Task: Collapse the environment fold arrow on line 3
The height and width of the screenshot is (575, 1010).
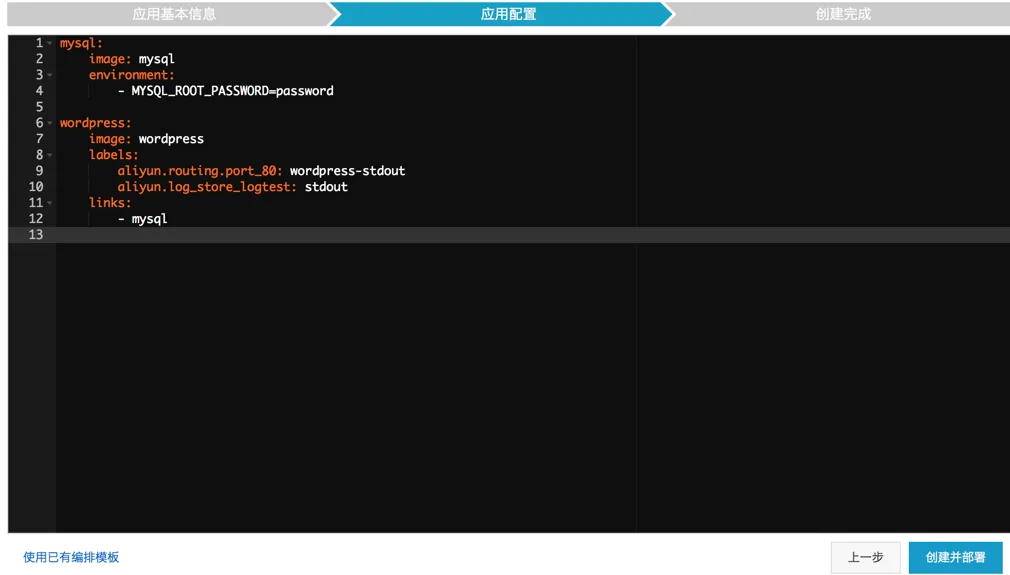Action: tap(50, 75)
